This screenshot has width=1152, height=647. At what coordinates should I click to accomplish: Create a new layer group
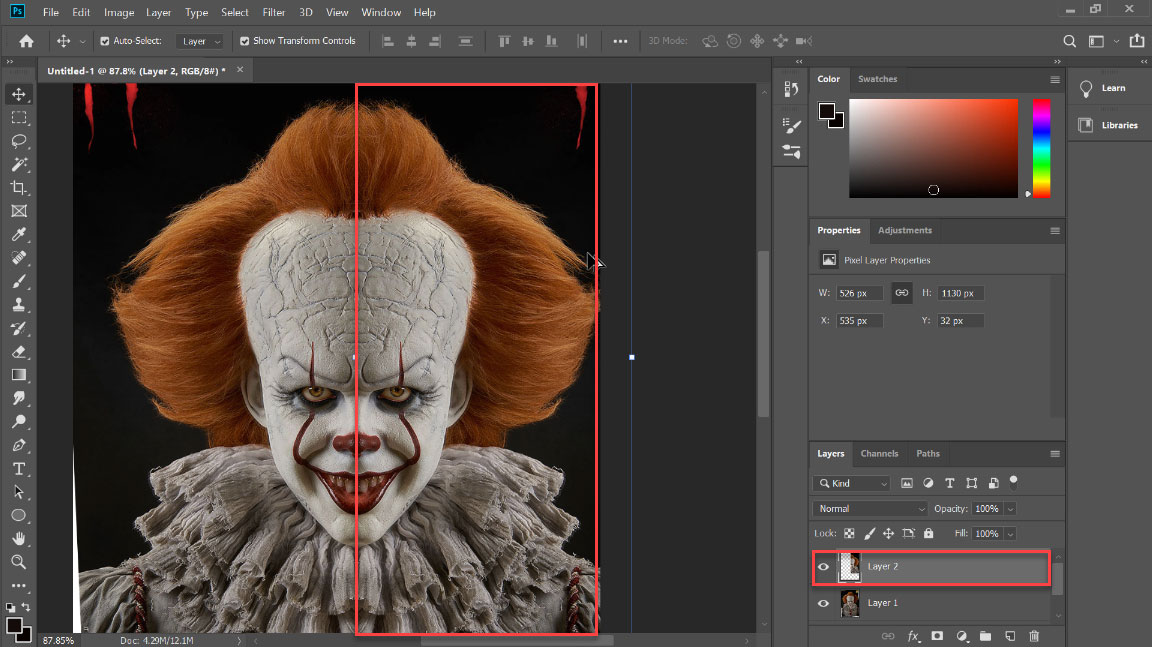click(985, 636)
